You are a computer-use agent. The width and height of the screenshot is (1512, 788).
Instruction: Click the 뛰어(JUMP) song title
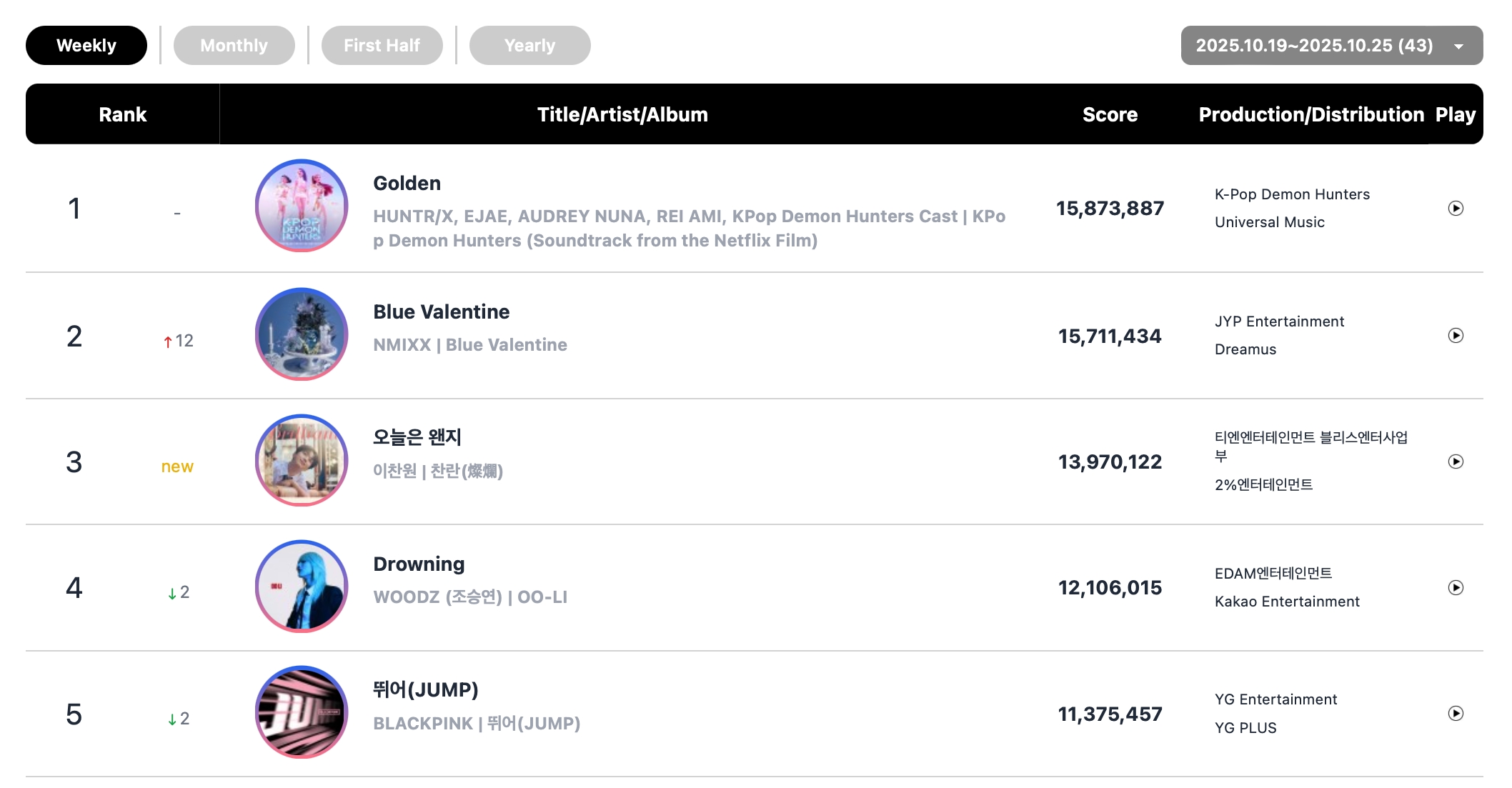tap(425, 690)
